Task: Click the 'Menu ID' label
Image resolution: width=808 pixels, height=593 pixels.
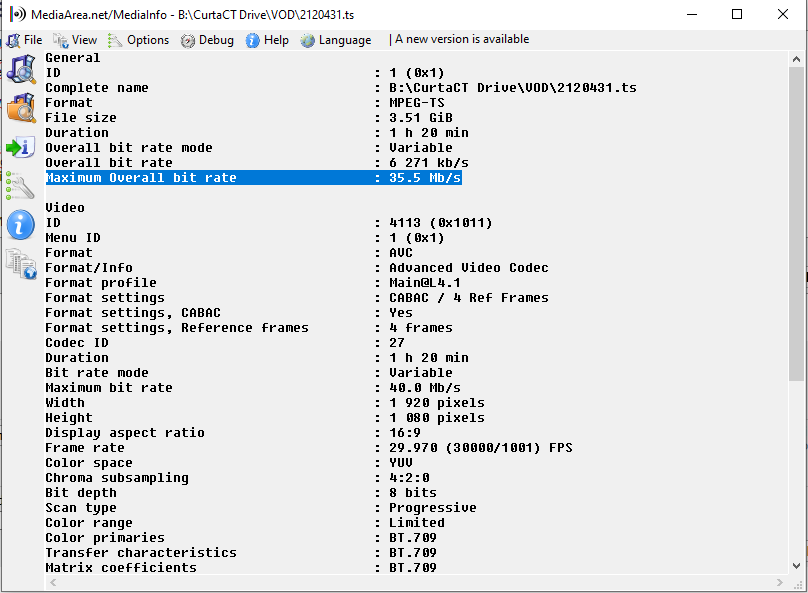Action: [x=73, y=238]
